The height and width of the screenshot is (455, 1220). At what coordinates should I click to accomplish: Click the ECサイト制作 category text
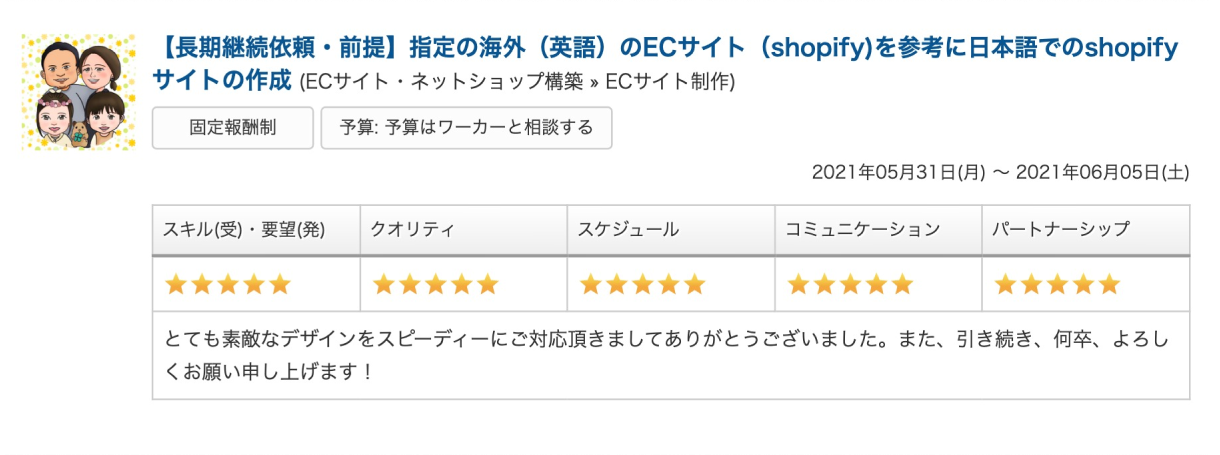pyautogui.click(x=670, y=82)
